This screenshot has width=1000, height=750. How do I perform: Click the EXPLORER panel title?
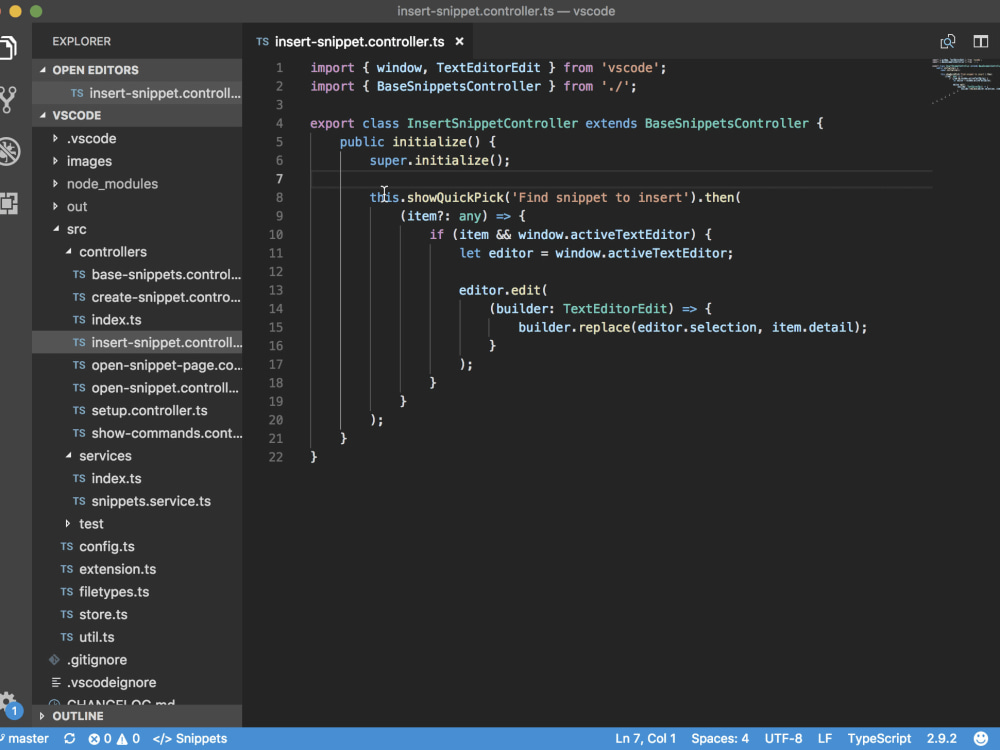point(82,41)
